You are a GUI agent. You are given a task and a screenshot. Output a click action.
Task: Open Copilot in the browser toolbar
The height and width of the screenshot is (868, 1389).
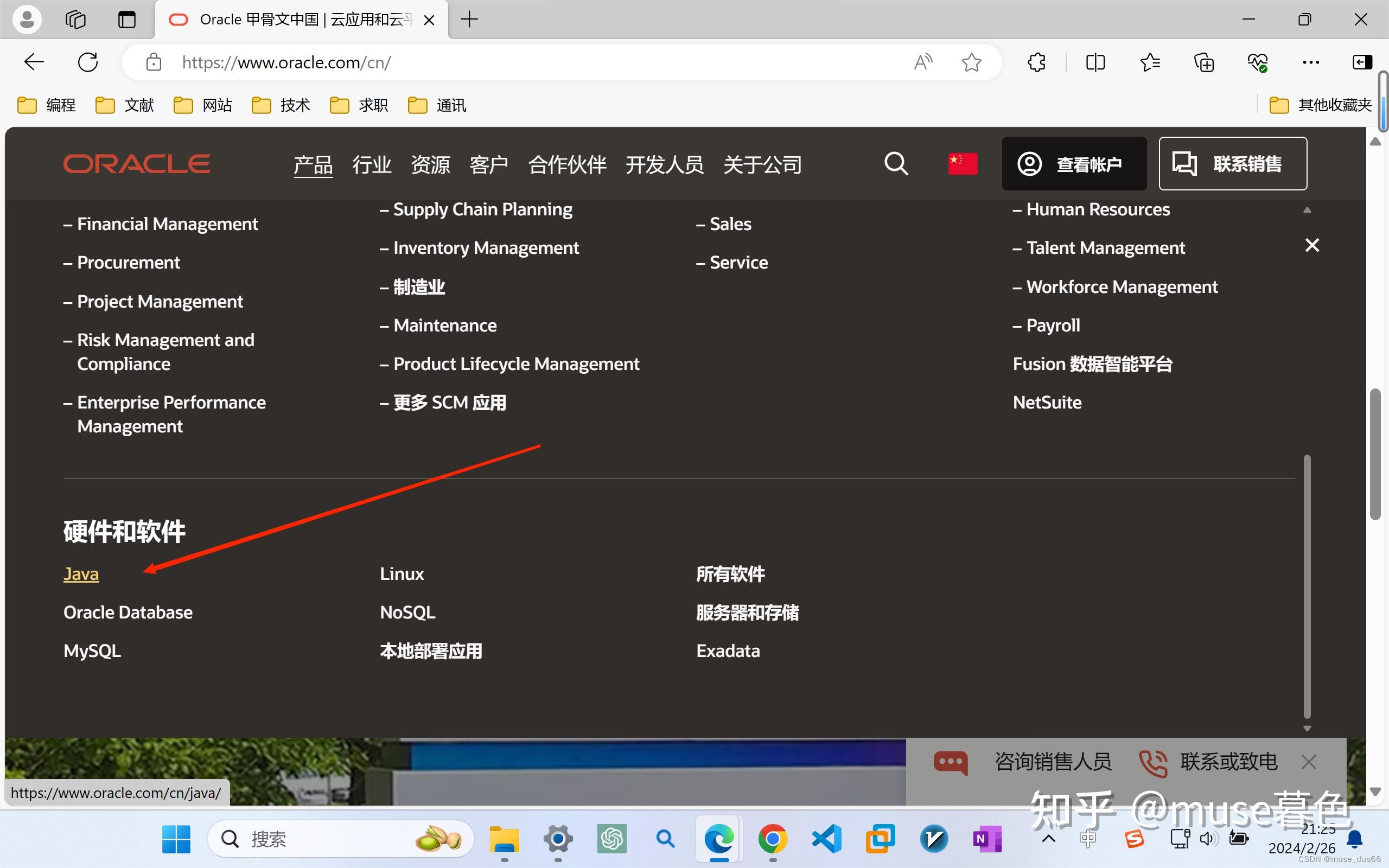click(x=1361, y=62)
